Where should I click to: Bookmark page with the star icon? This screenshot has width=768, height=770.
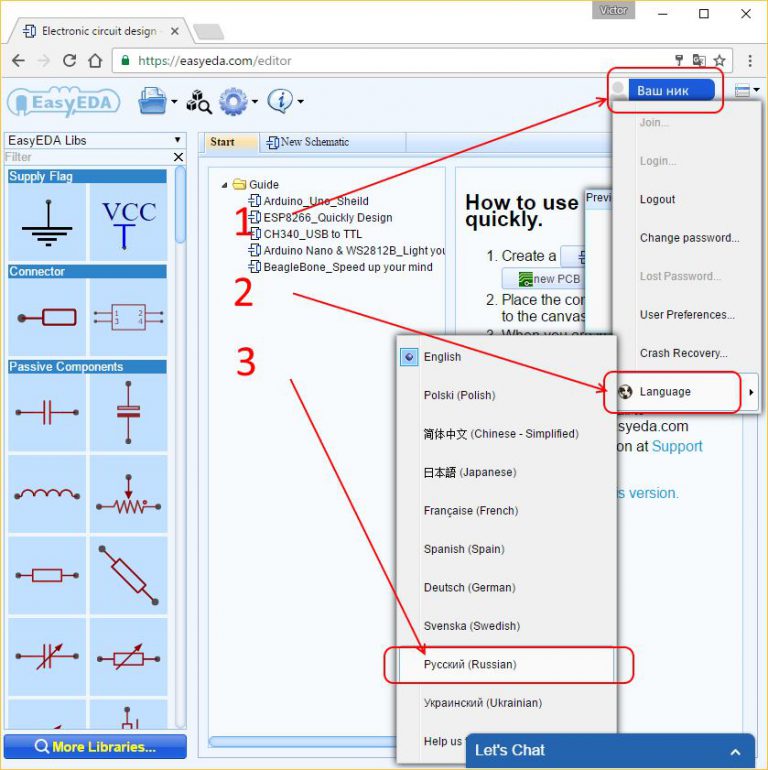[719, 60]
